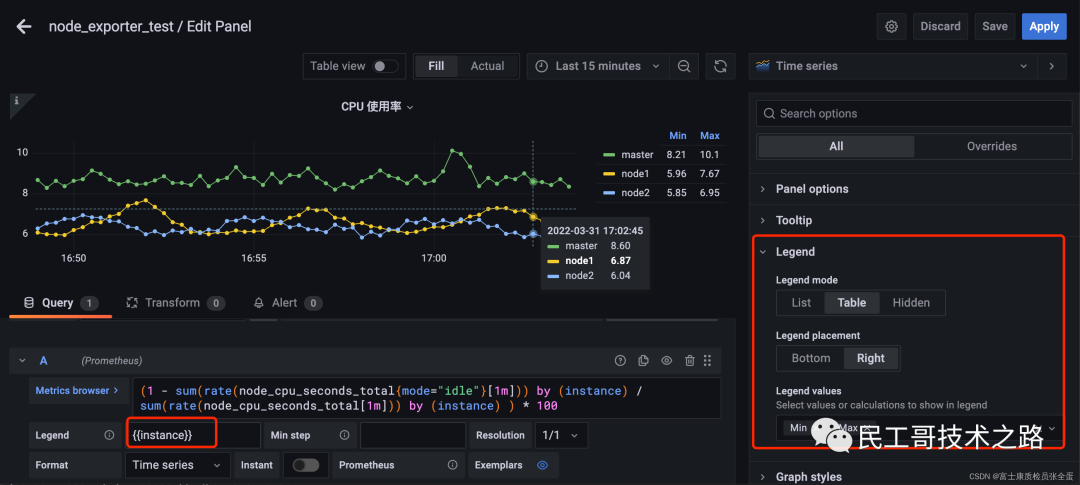Set Legend placement to Bottom
This screenshot has height=485, width=1080.
(x=811, y=358)
